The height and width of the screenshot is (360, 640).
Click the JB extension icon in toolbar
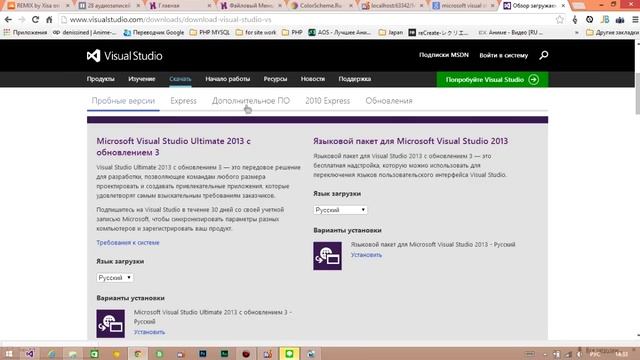coord(605,19)
